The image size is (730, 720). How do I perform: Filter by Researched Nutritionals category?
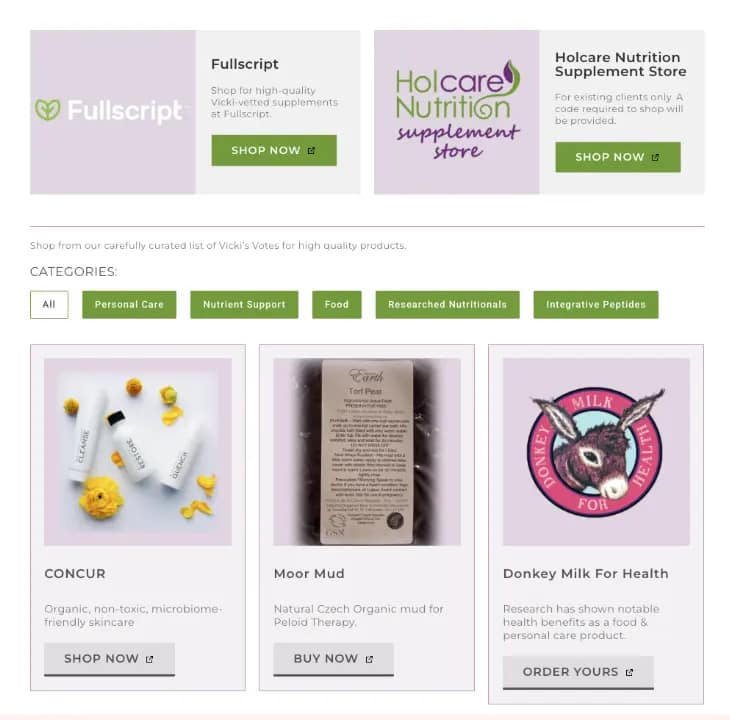click(447, 304)
